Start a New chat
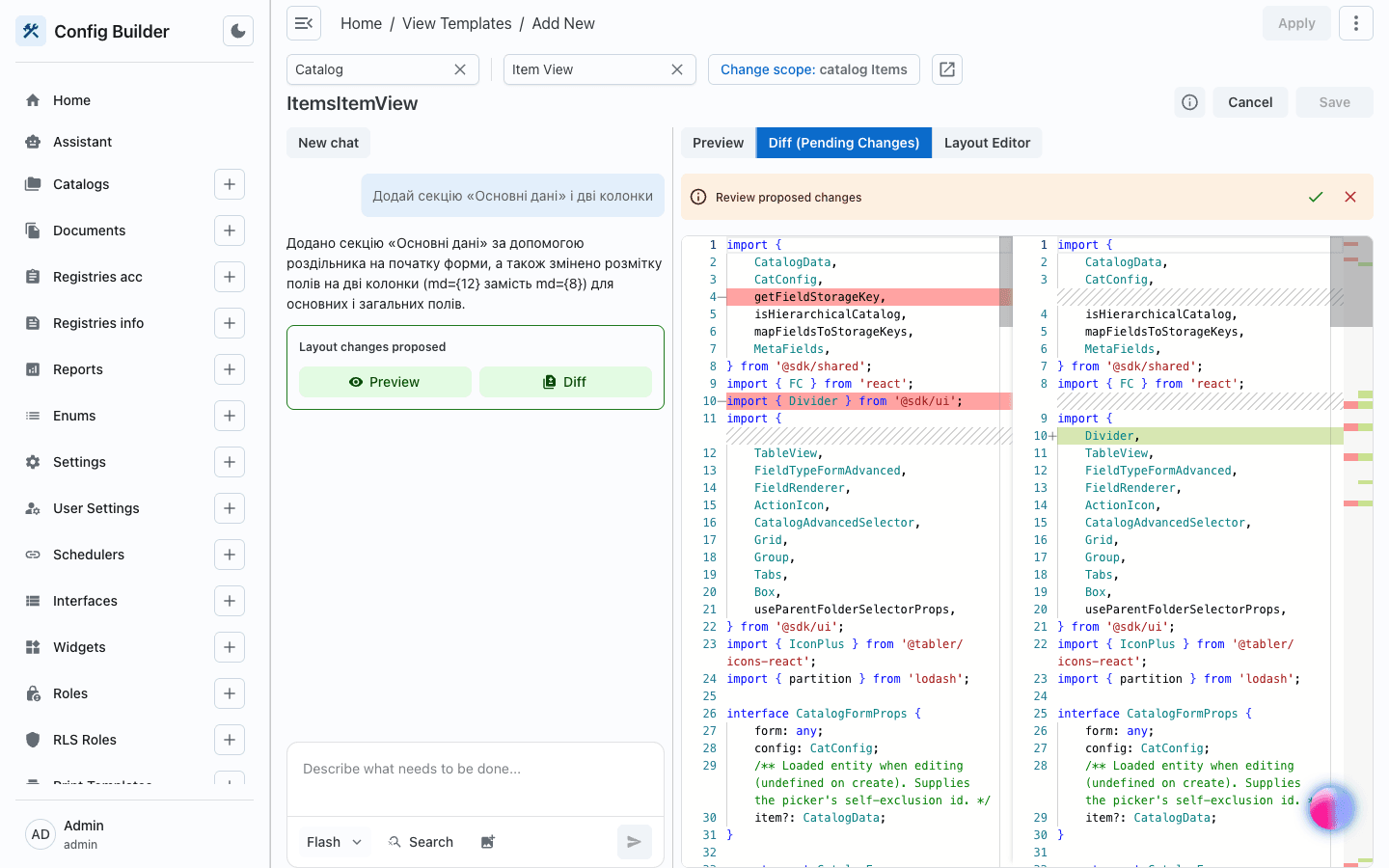This screenshot has width=1389, height=868. (x=328, y=143)
